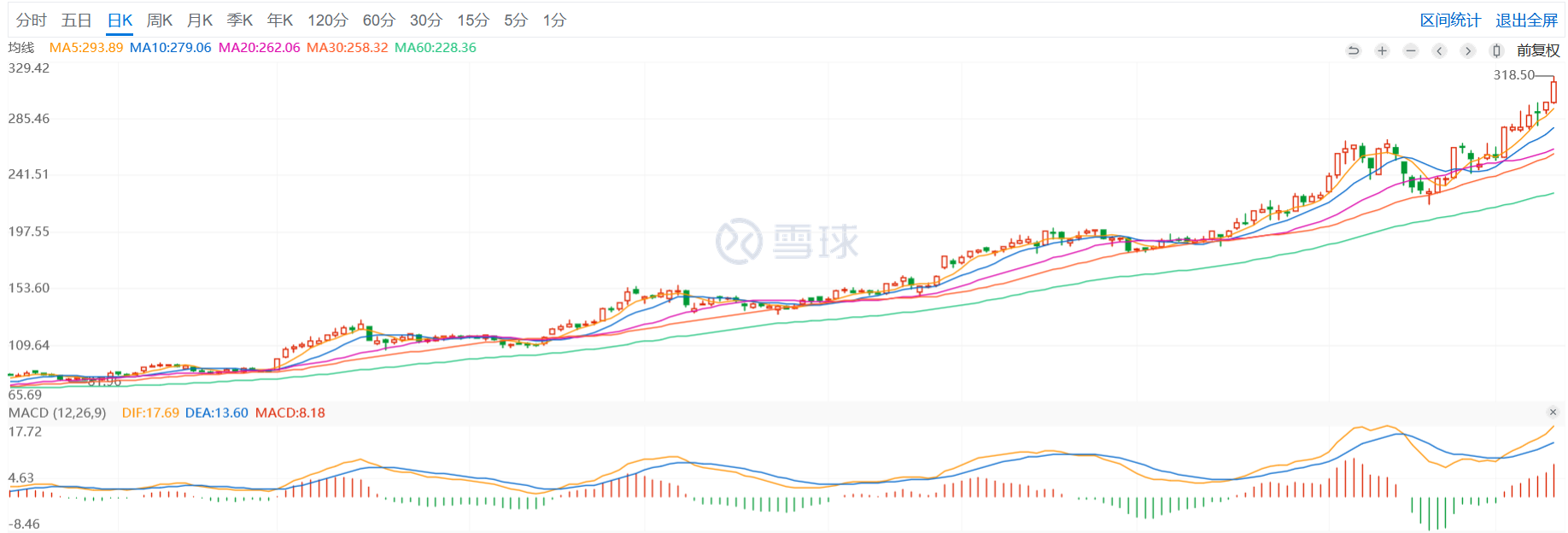Zoom out the chart with minus icon
This screenshot has width=1568, height=533.
click(x=1411, y=51)
